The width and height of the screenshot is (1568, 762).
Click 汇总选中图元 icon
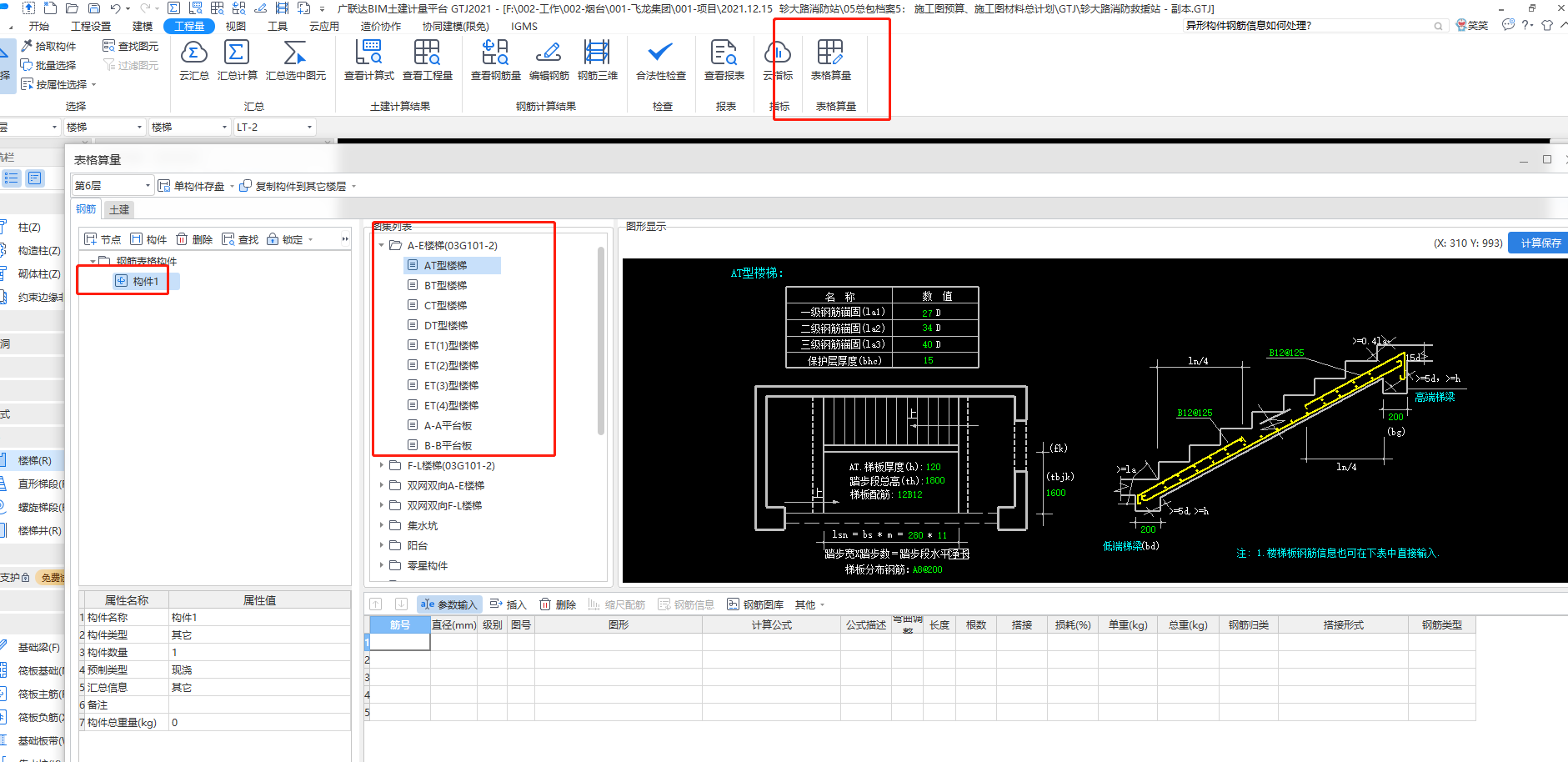coord(295,61)
